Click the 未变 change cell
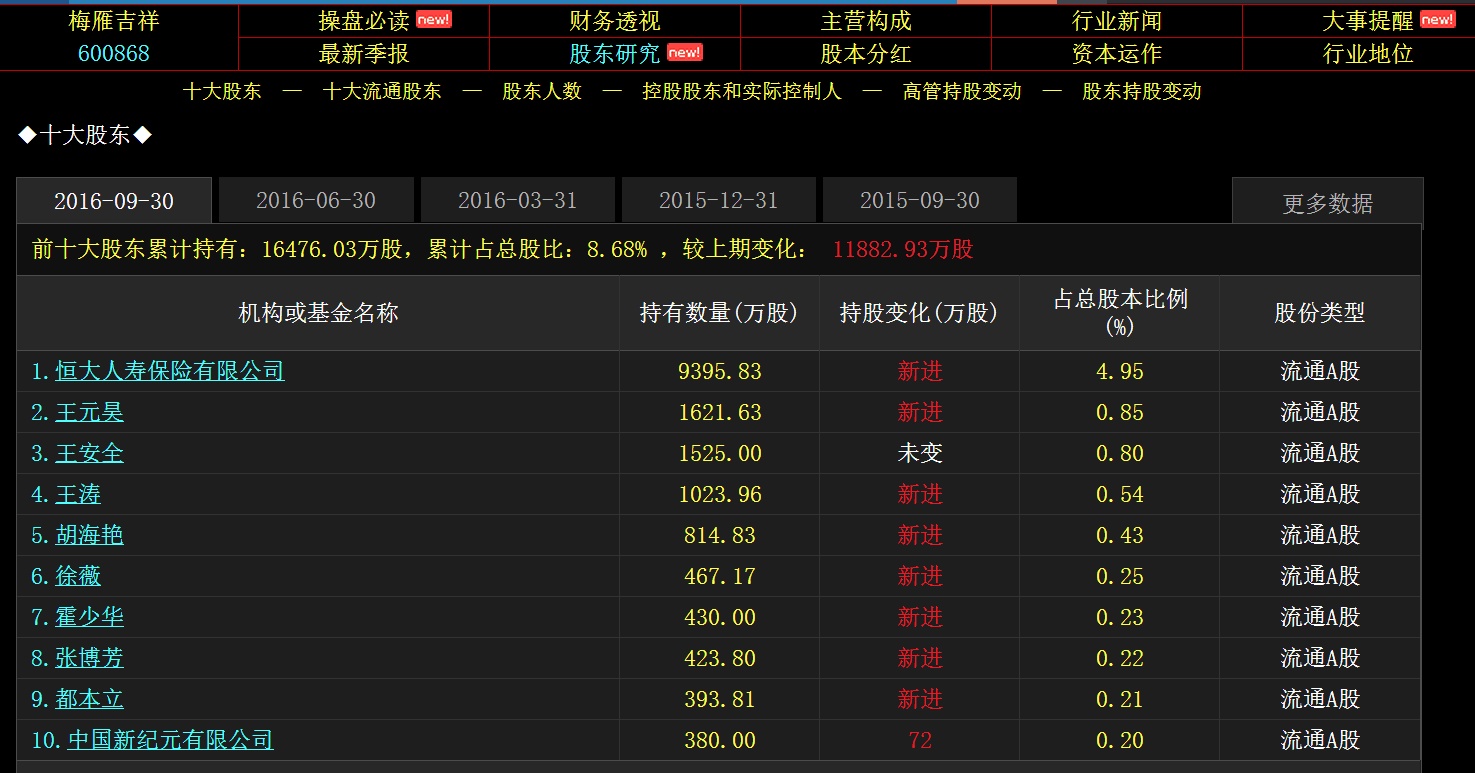Viewport: 1475px width, 773px height. tap(920, 453)
